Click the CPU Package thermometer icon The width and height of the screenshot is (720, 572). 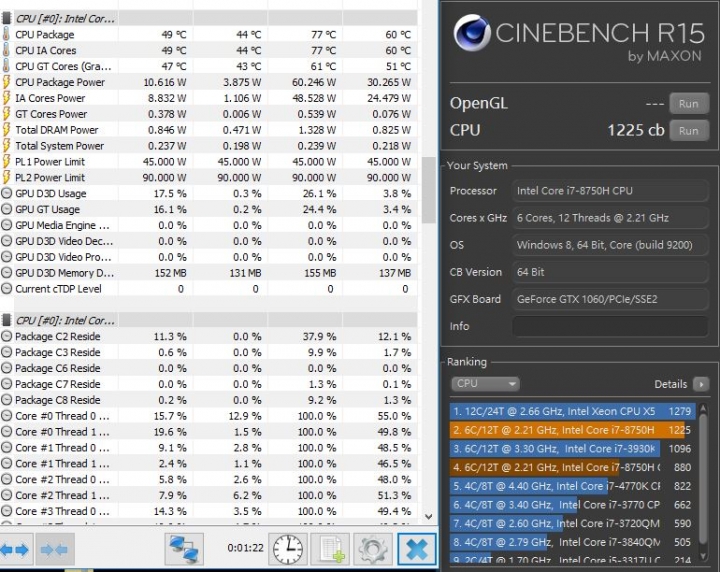click(x=6, y=34)
